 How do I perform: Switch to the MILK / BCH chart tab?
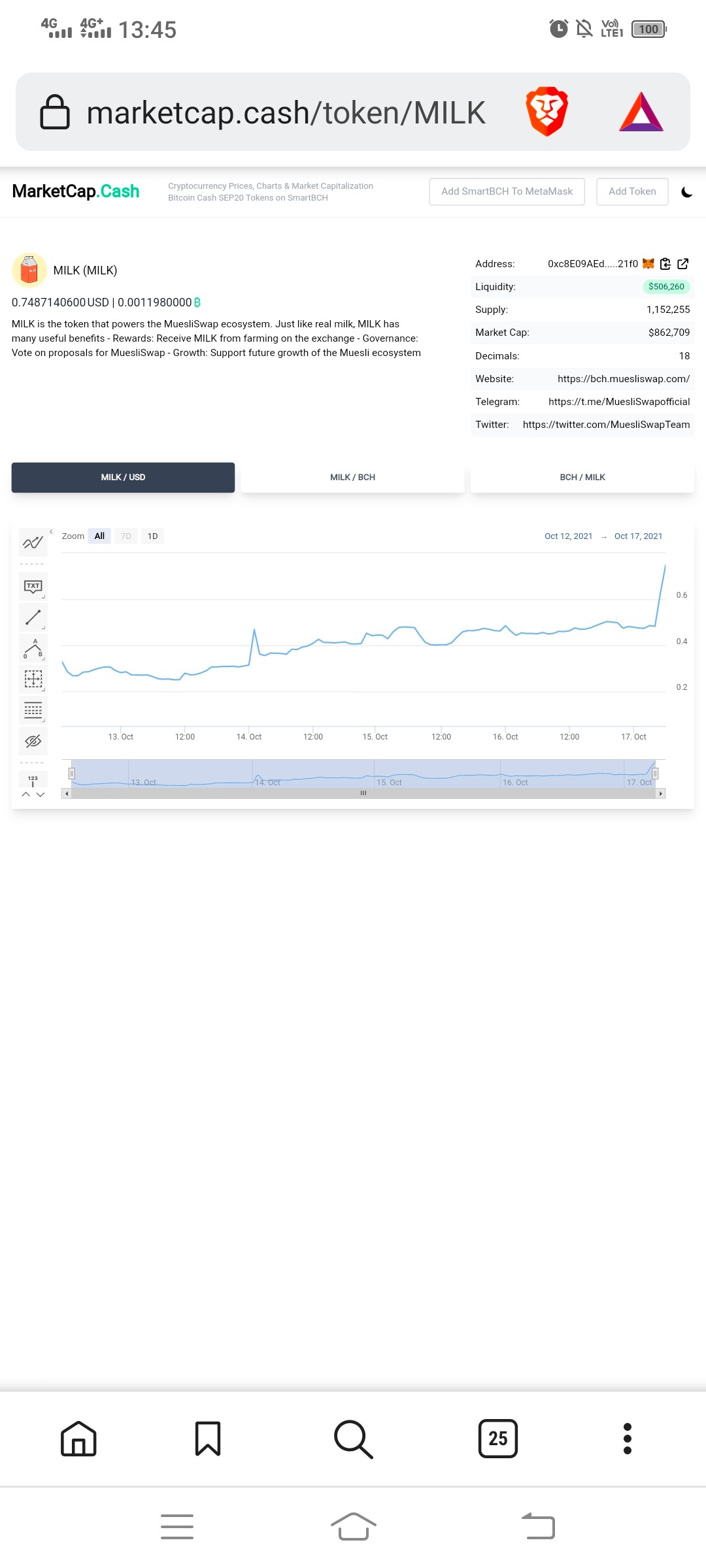[x=353, y=478]
